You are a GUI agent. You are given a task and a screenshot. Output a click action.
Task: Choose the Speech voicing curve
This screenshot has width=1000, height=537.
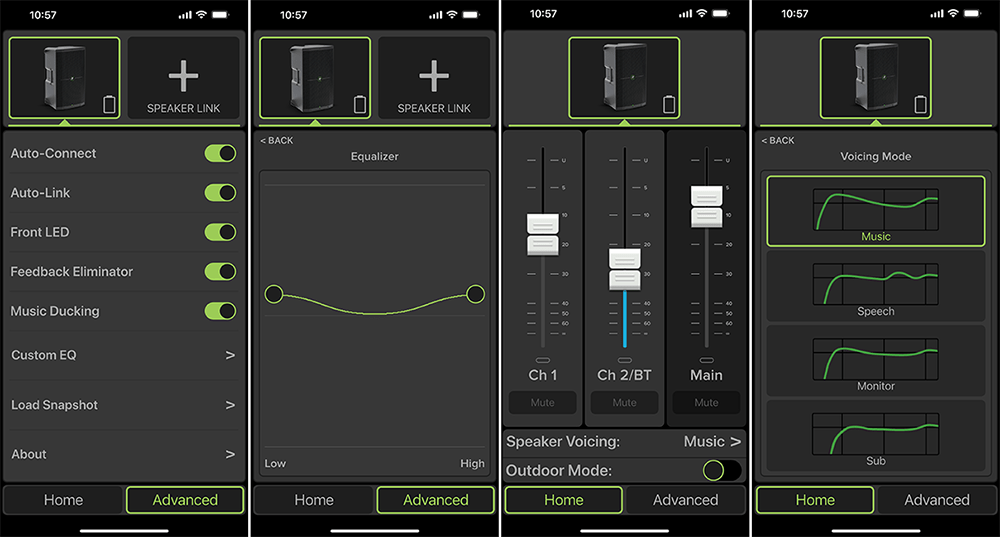pos(875,286)
